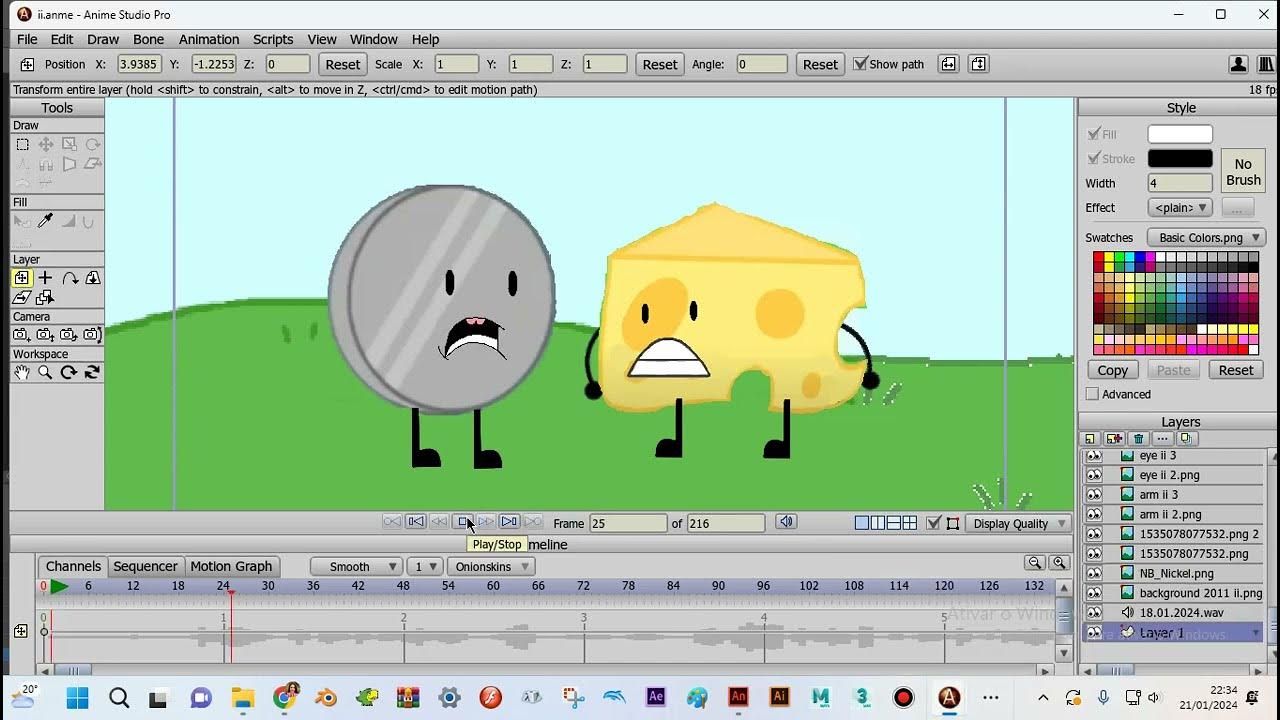
Task: Toggle the Stroke checkbox
Action: coord(1094,158)
